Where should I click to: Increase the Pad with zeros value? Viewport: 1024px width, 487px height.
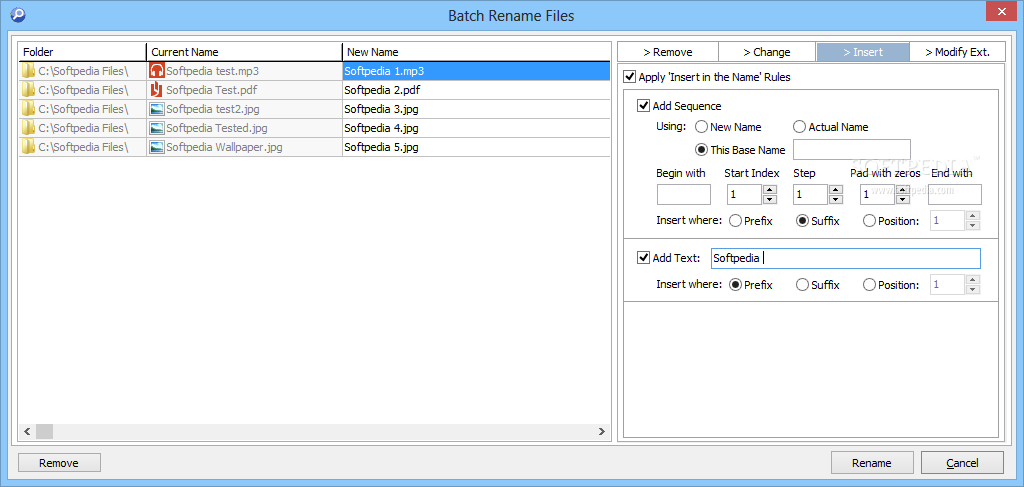903,189
